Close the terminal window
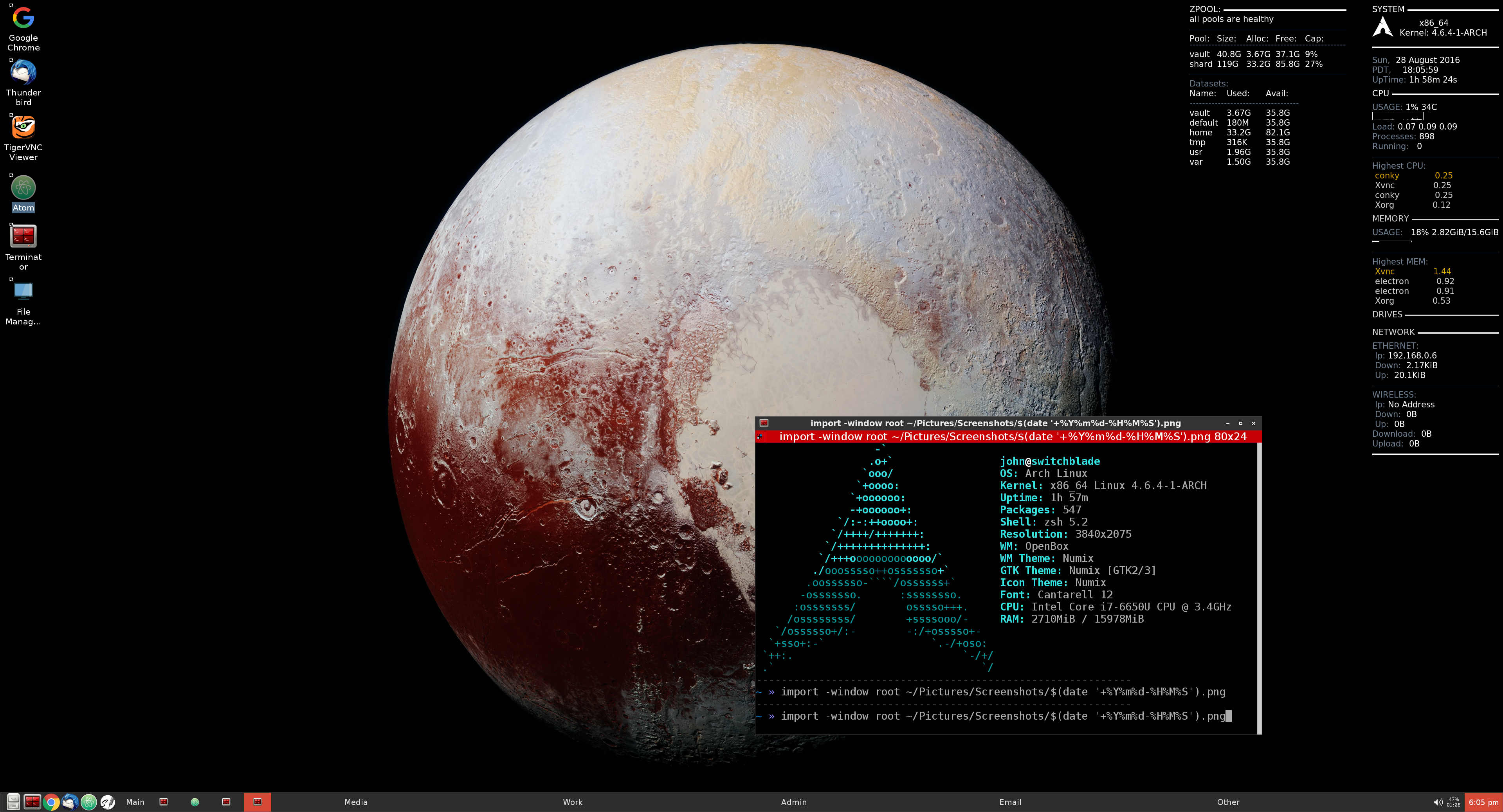 pyautogui.click(x=1253, y=423)
